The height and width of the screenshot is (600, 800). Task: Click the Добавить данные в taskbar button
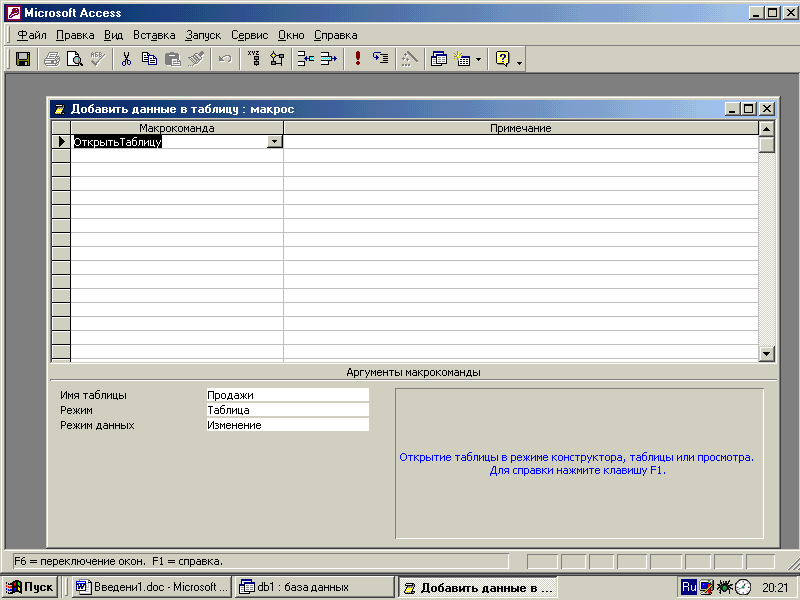tap(478, 587)
